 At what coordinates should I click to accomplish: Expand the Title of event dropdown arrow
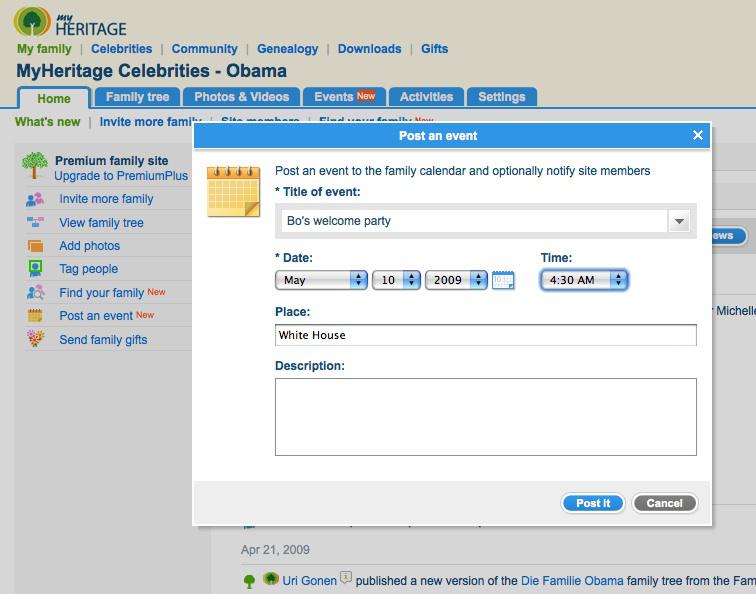click(679, 221)
